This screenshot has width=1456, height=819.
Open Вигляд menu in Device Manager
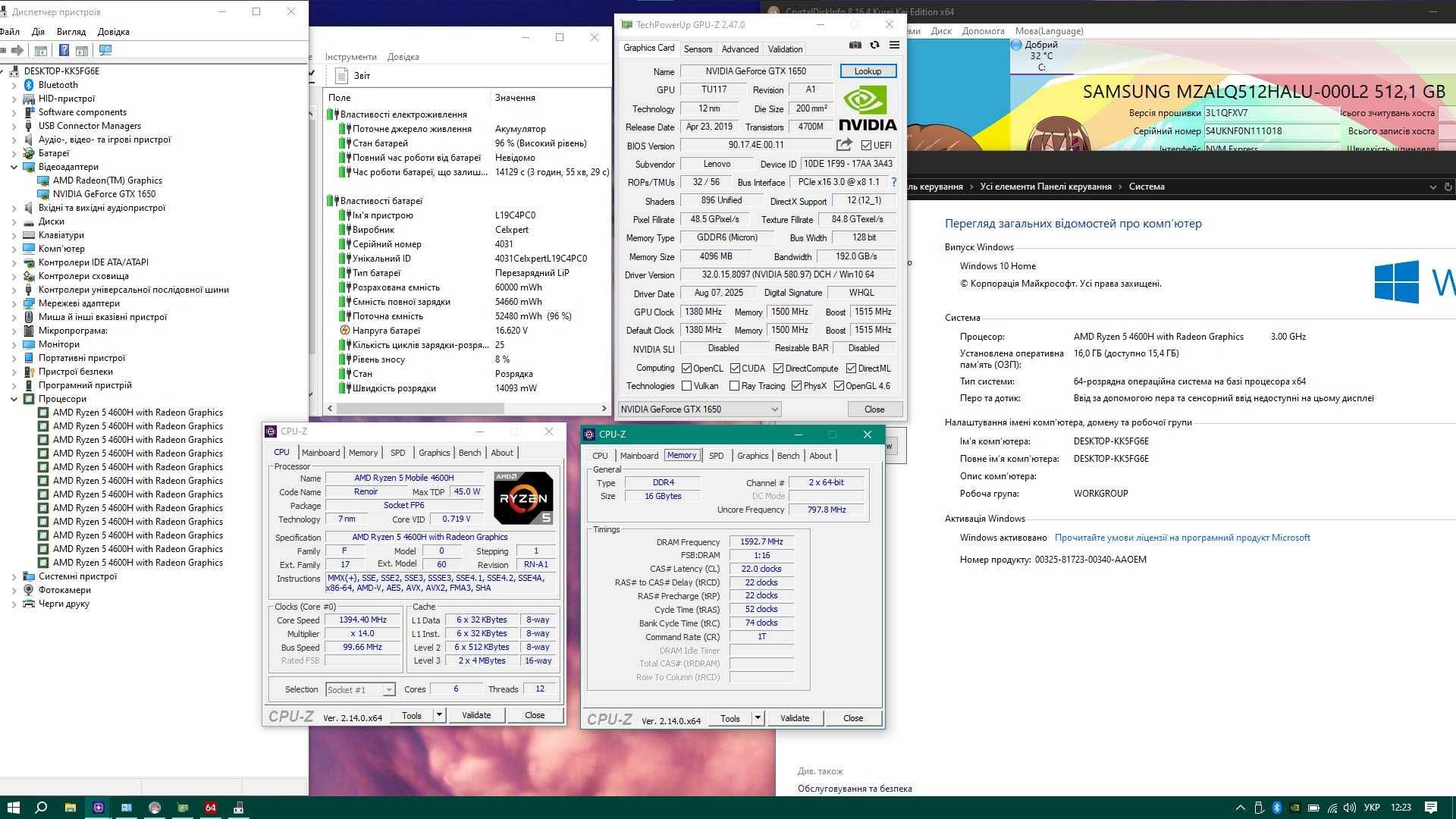point(71,32)
